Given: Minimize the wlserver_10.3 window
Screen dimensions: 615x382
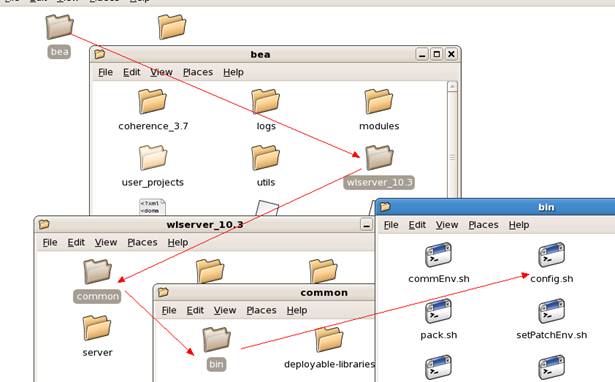Looking at the screenshot, I should click(366, 225).
